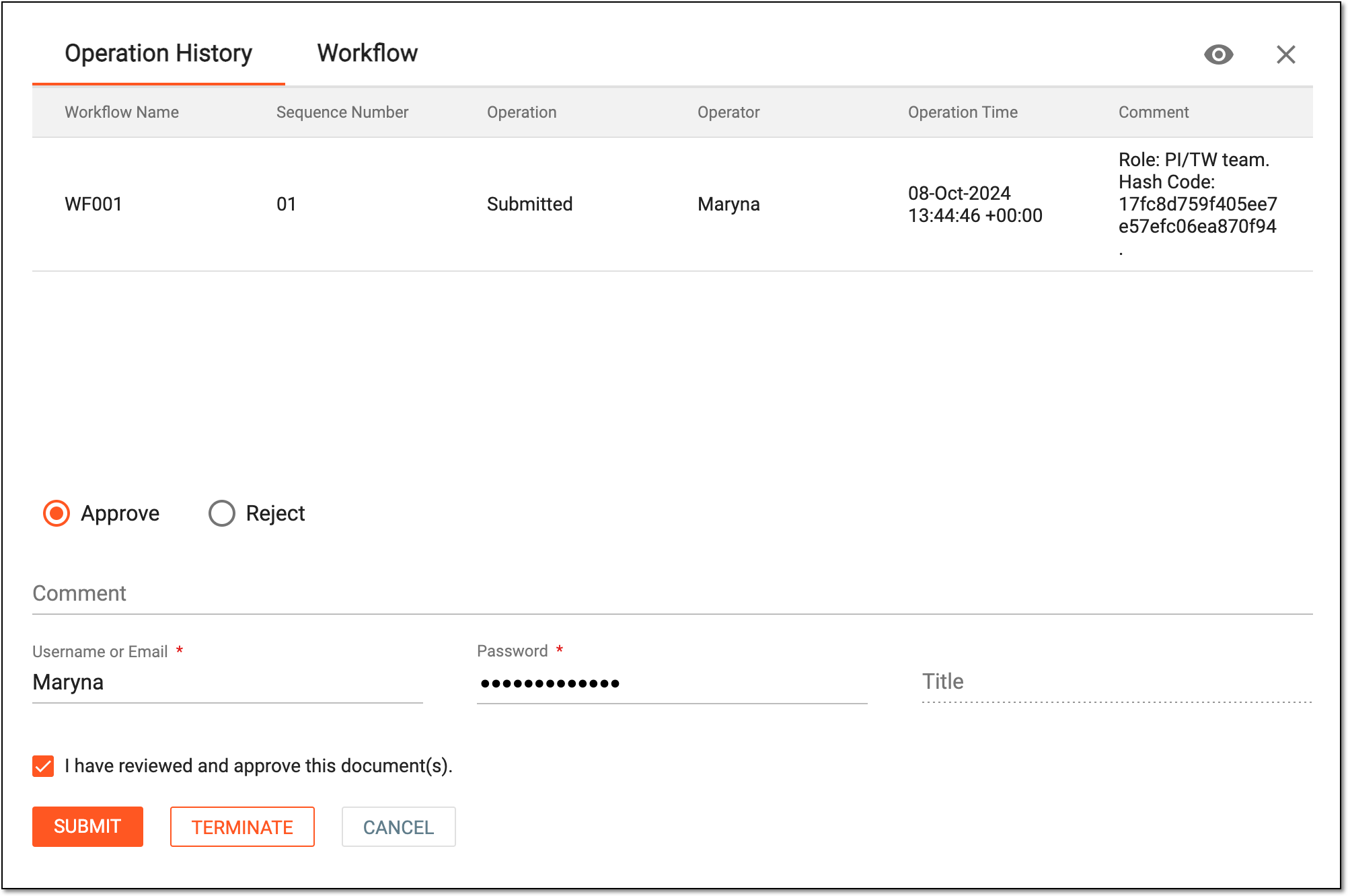
Task: Click the Operation Time column header
Action: point(963,112)
